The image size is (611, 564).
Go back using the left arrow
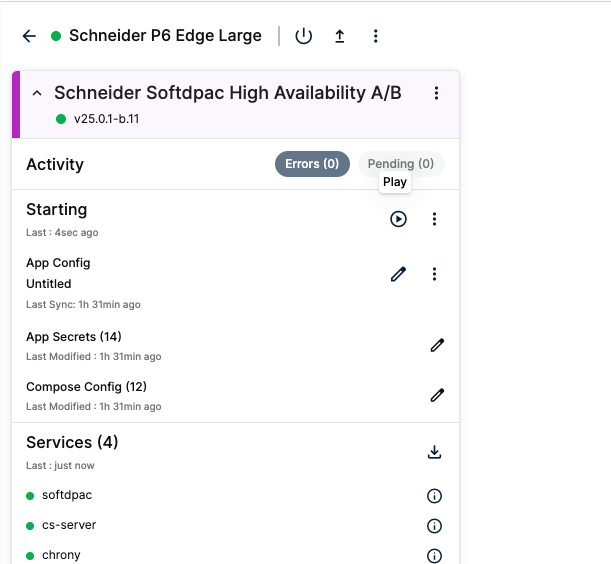[29, 36]
